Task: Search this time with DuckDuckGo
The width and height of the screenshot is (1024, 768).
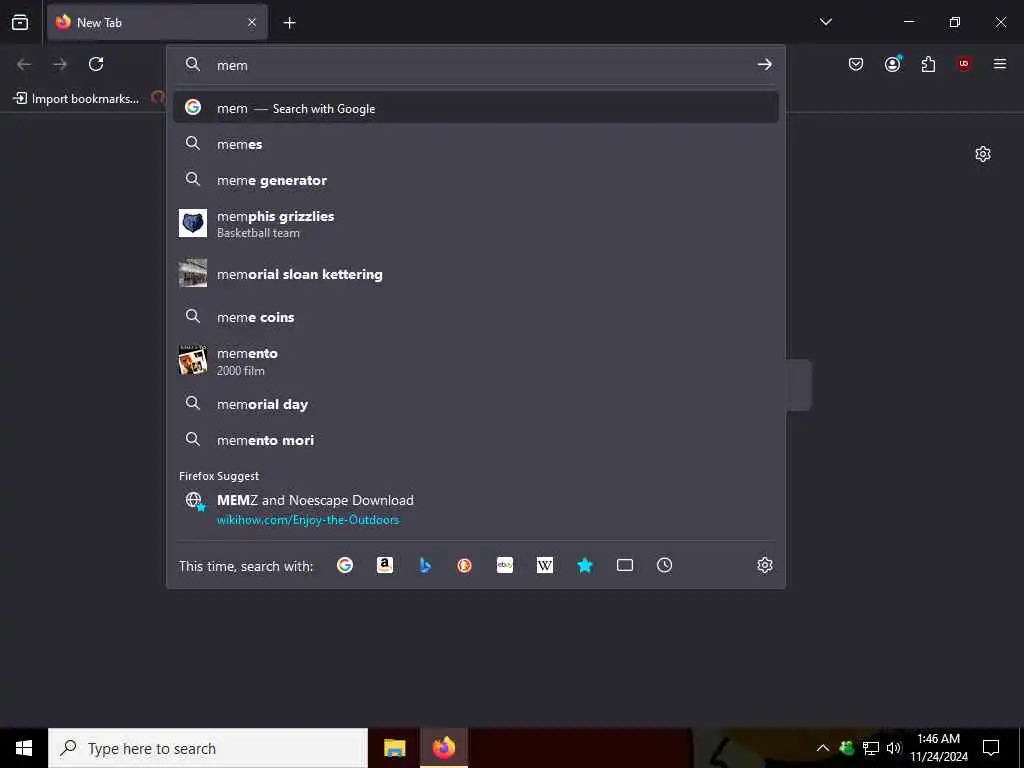Action: 464,566
